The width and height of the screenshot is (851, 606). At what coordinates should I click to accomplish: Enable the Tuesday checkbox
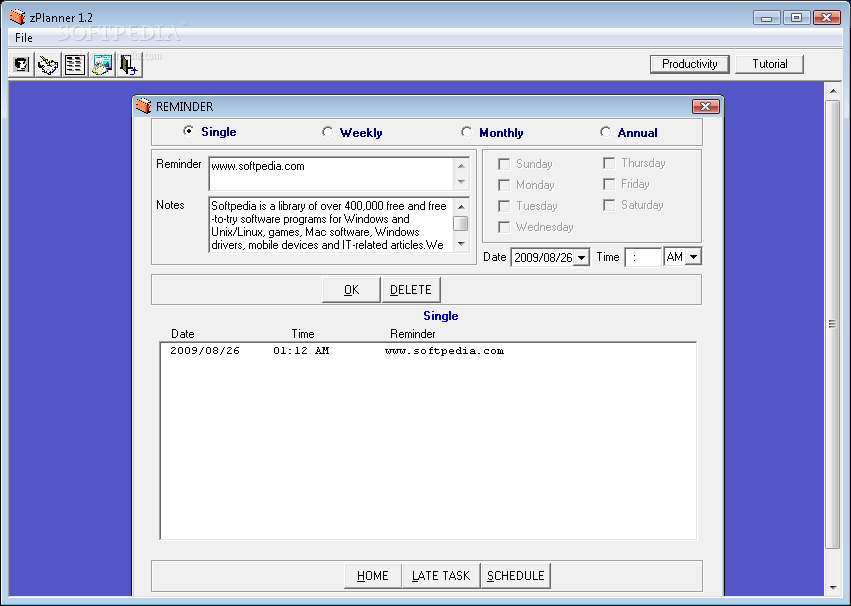pyautogui.click(x=504, y=206)
